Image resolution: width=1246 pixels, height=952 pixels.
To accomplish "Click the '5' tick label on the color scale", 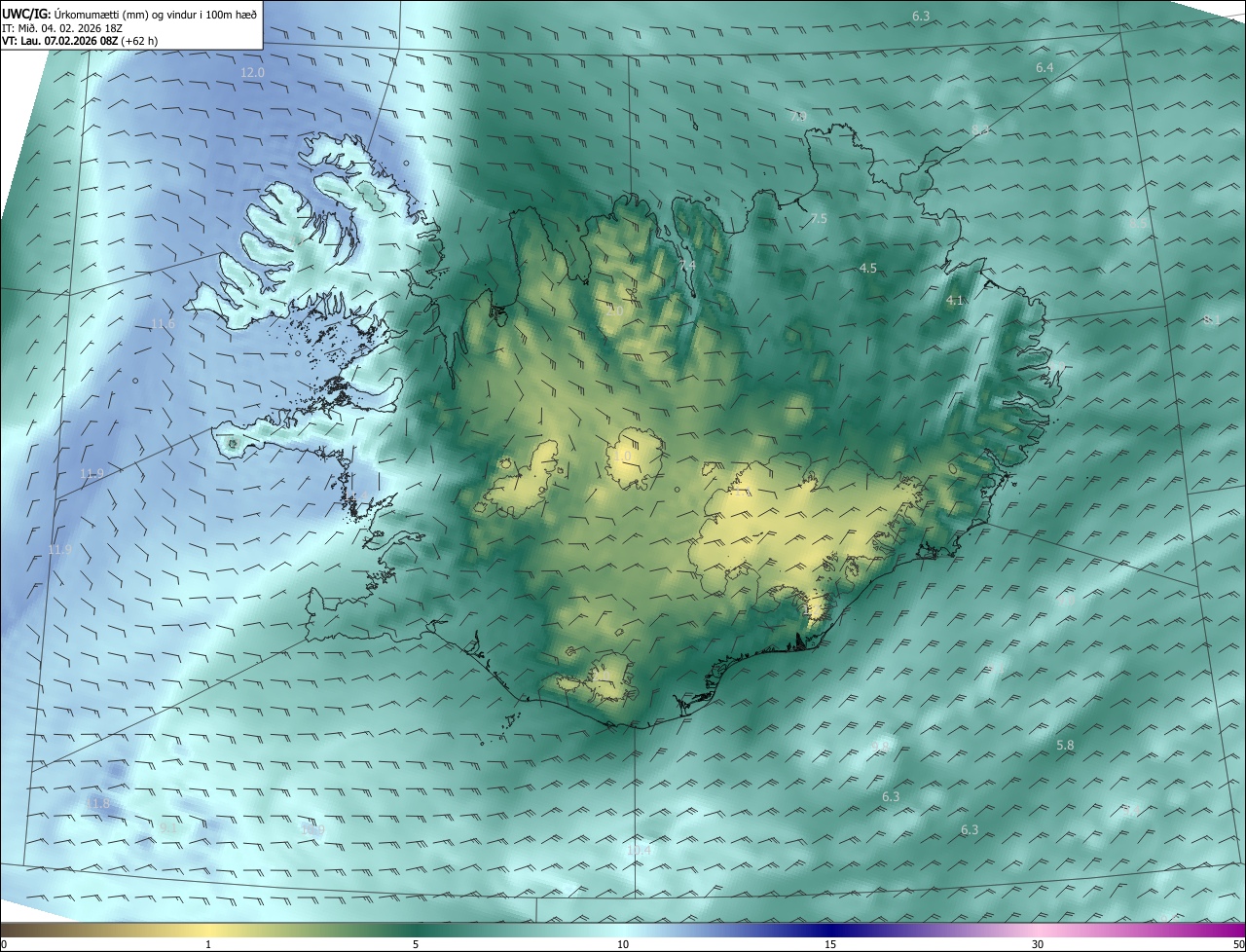I will [416, 944].
